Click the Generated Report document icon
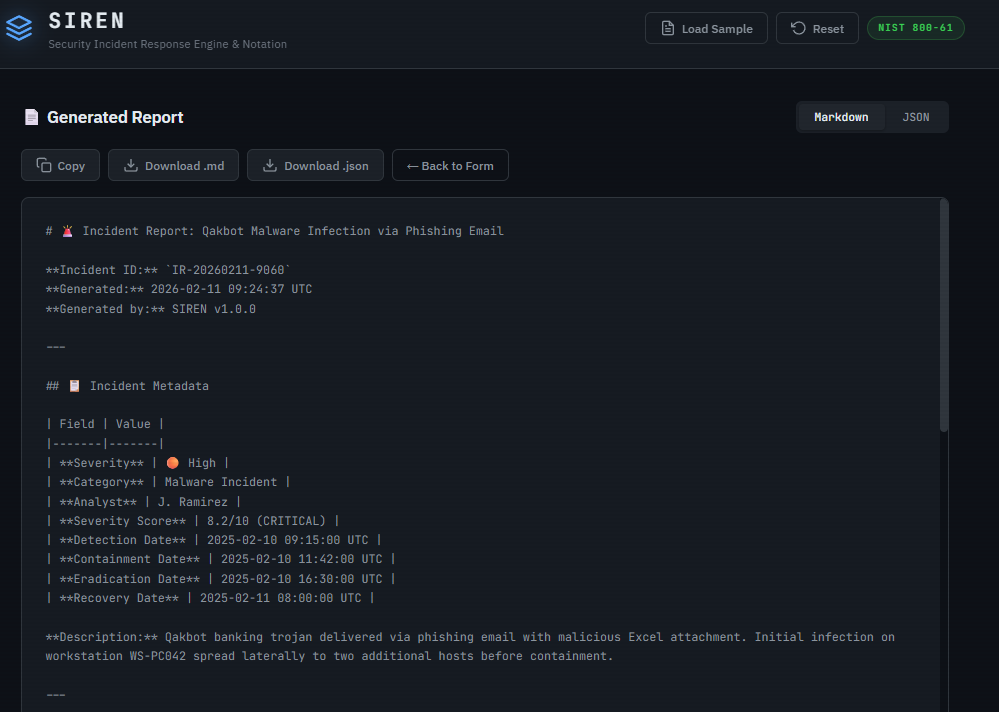This screenshot has width=999, height=712. [30, 117]
